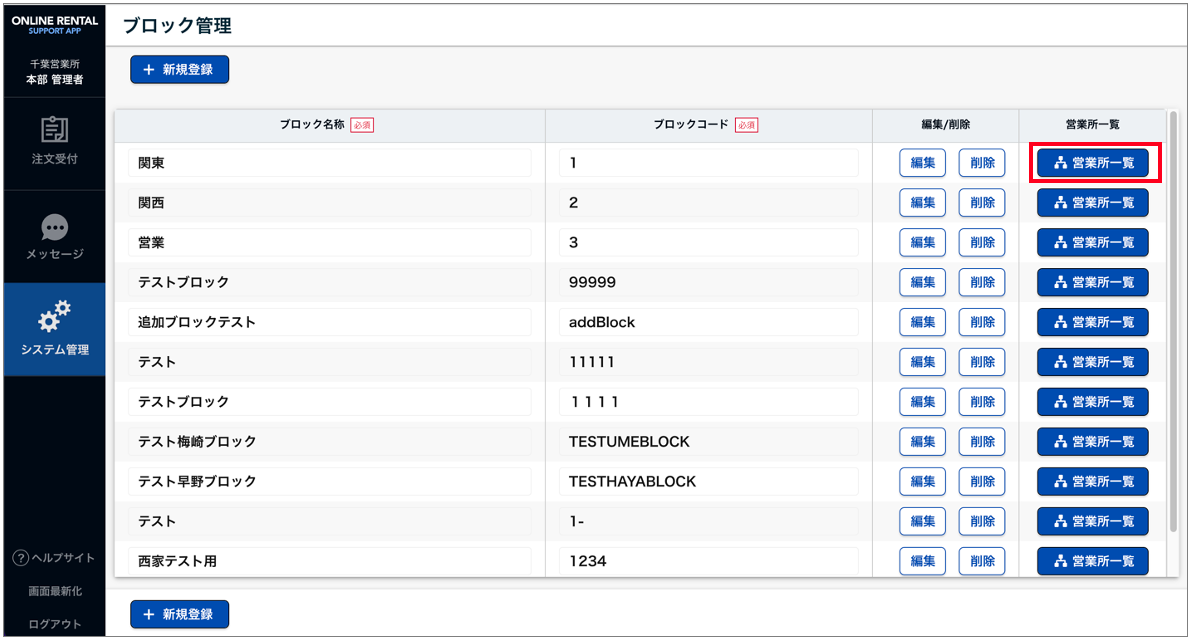This screenshot has width=1192, height=639.
Task: Open 営業所一覧 for the TESTUMEBLOCK row
Action: coord(1092,442)
